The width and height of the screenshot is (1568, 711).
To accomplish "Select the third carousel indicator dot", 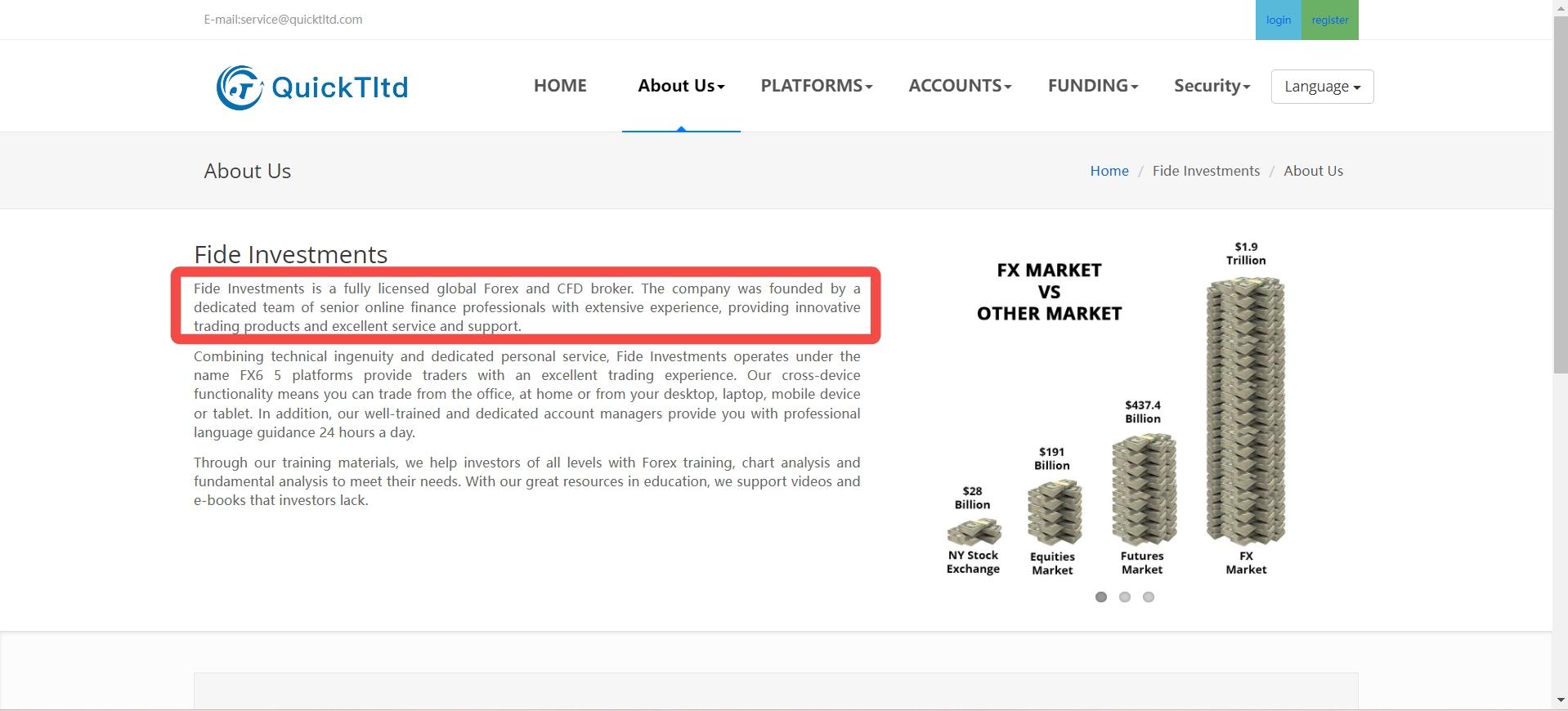I will [x=1149, y=597].
